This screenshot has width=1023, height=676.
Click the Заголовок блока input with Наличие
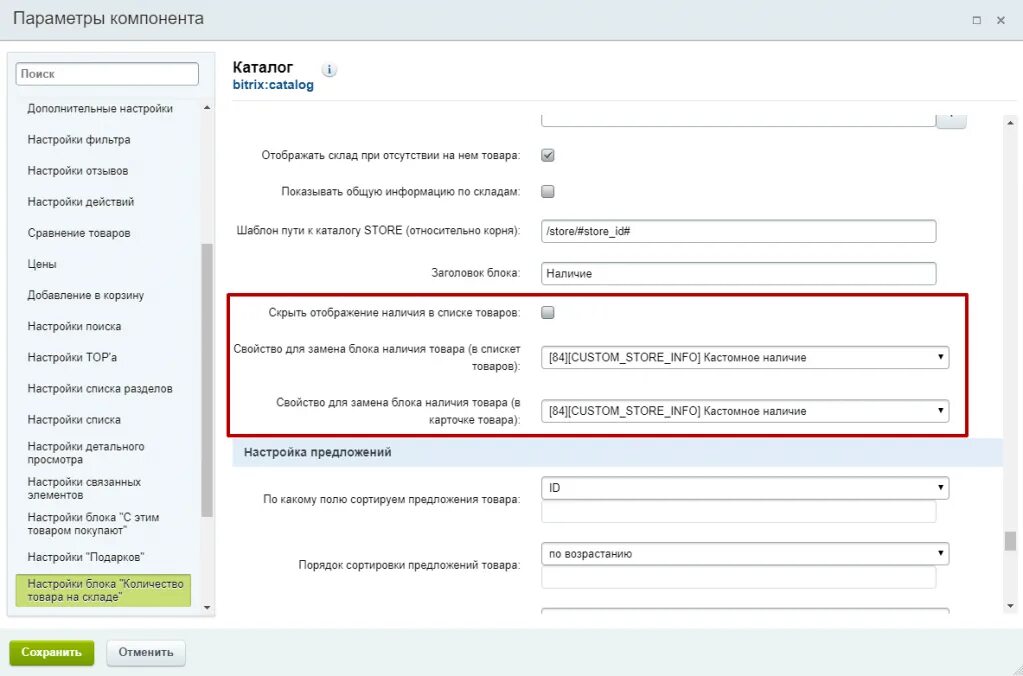pyautogui.click(x=739, y=273)
